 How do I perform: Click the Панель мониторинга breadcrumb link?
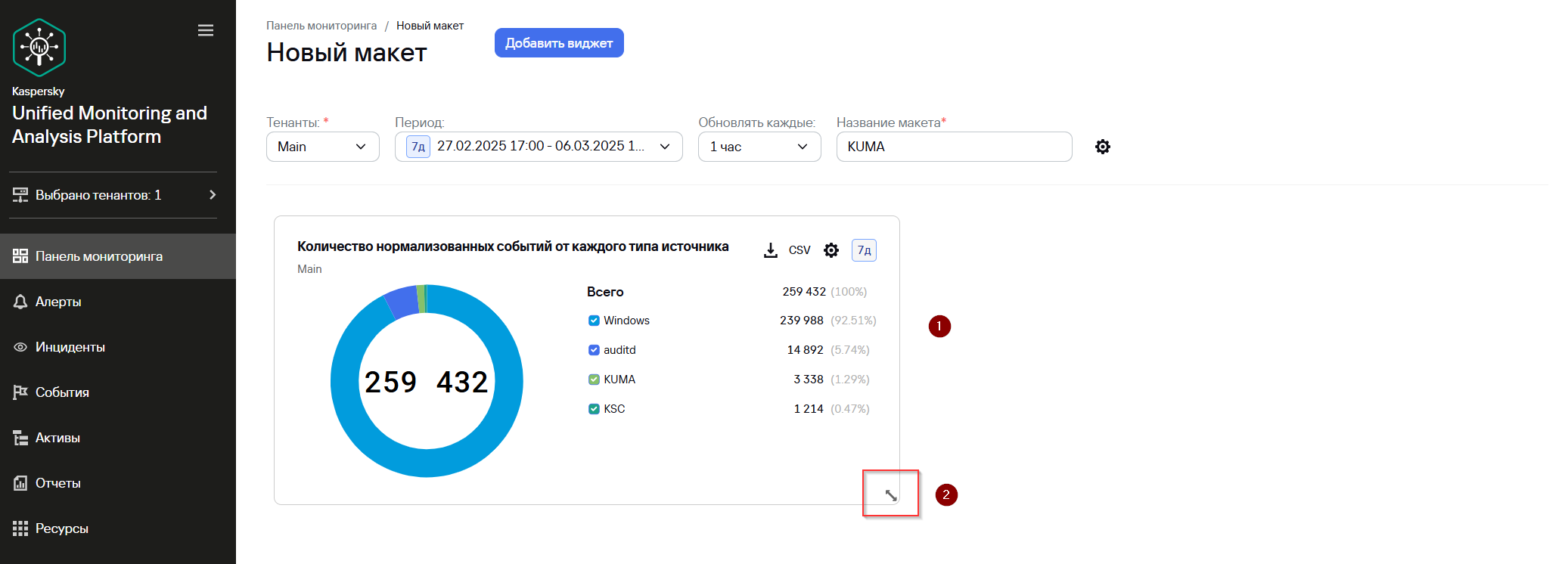(x=321, y=26)
